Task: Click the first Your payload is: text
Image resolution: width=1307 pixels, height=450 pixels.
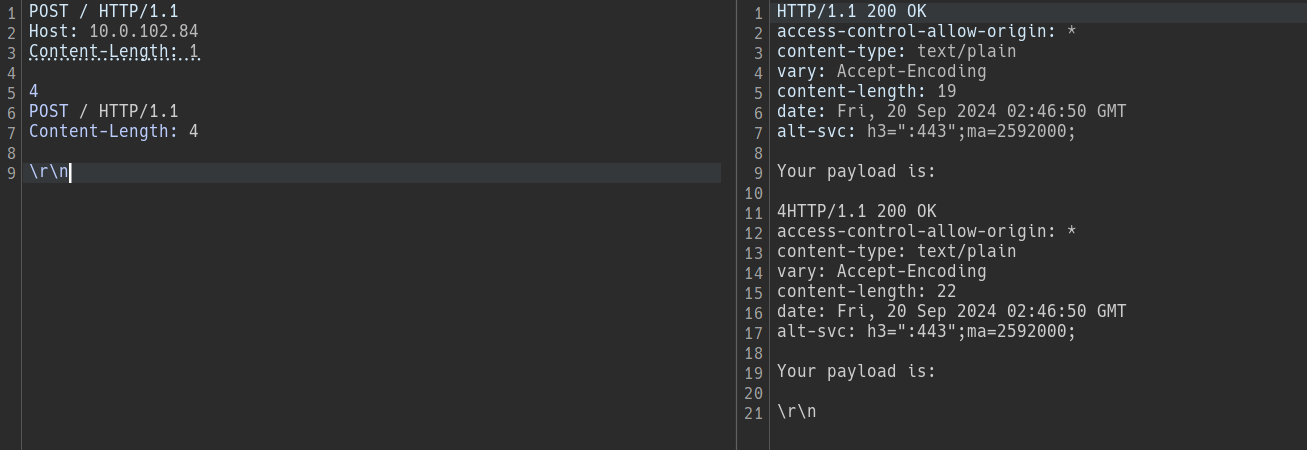Action: (x=857, y=172)
